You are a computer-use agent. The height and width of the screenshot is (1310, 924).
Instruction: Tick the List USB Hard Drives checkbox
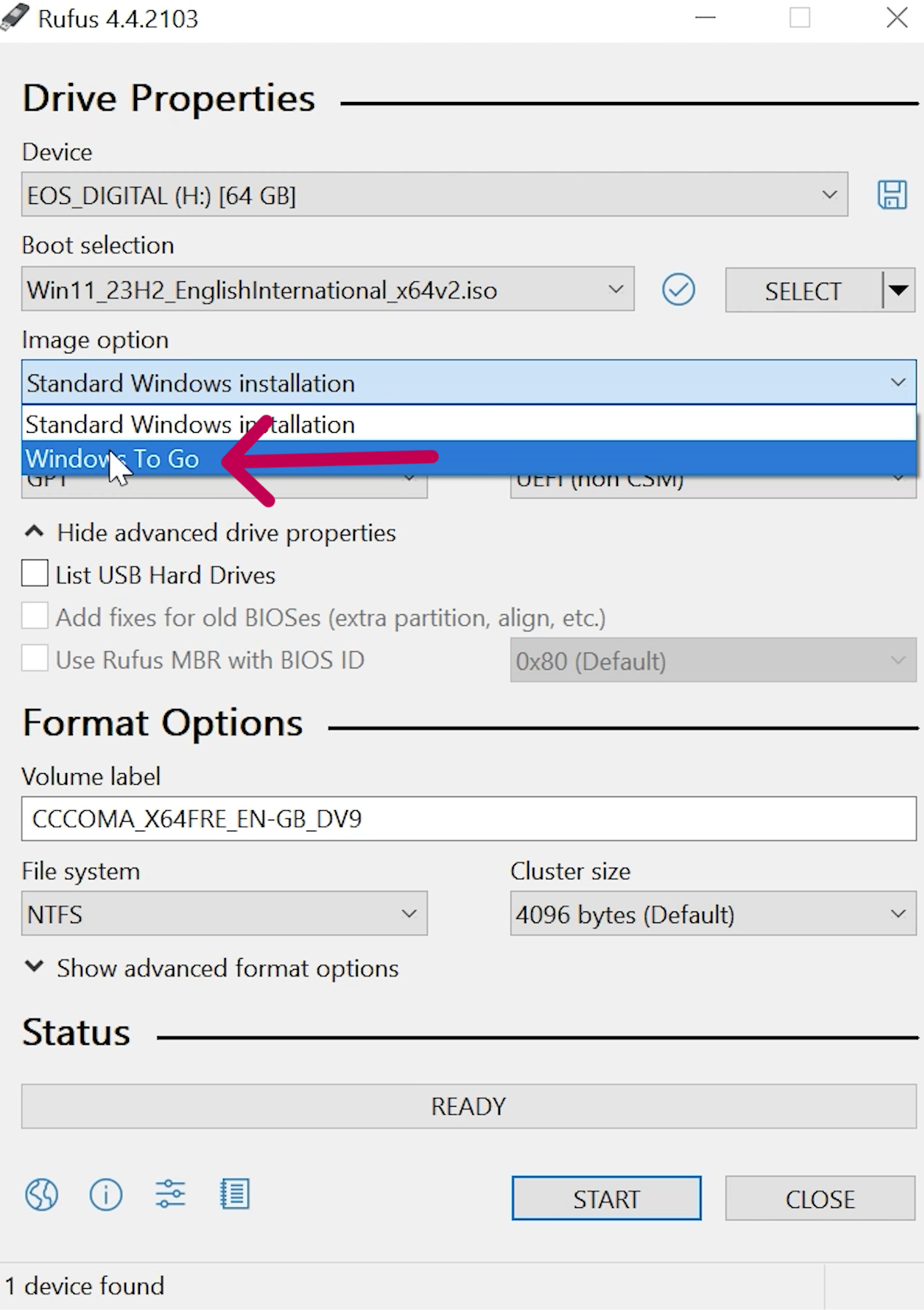35,574
